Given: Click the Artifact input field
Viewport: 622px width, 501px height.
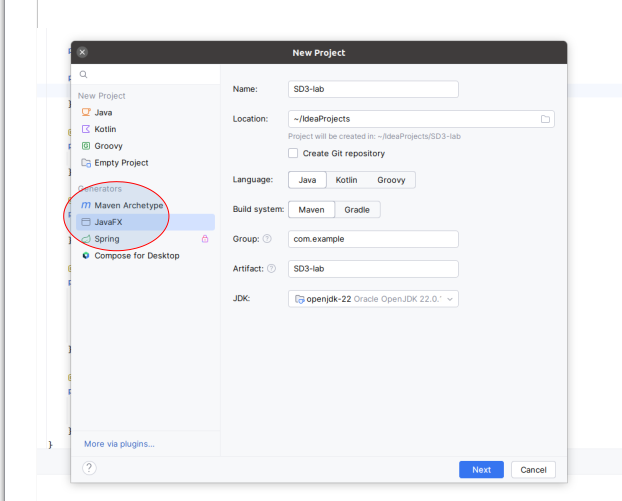Looking at the screenshot, I should click(373, 269).
